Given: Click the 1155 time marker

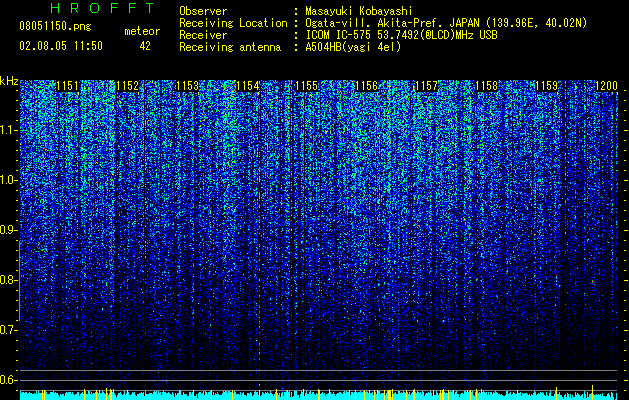Looking at the screenshot, I should (307, 86).
